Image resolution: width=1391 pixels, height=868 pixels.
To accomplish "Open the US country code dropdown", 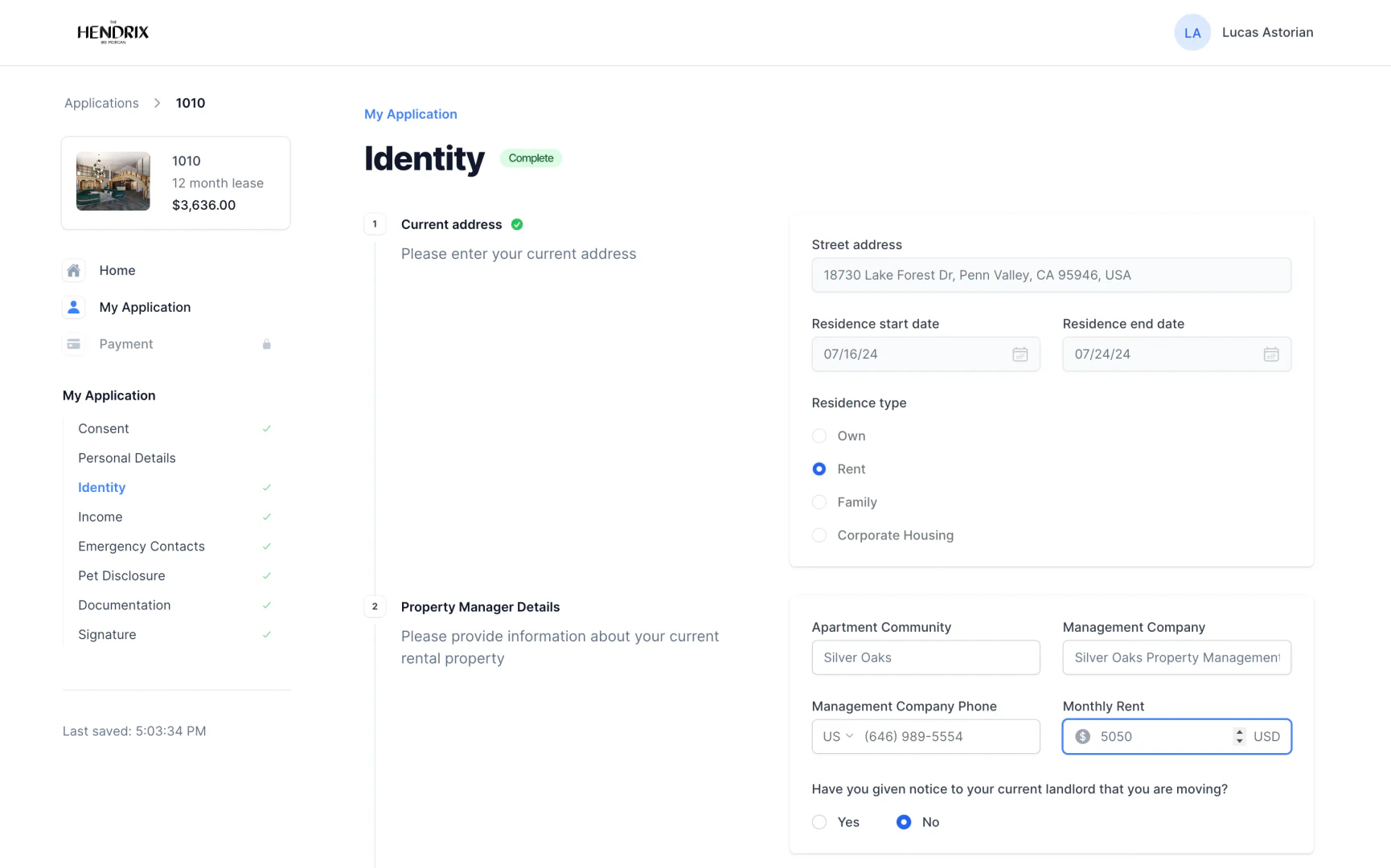I will [x=836, y=736].
